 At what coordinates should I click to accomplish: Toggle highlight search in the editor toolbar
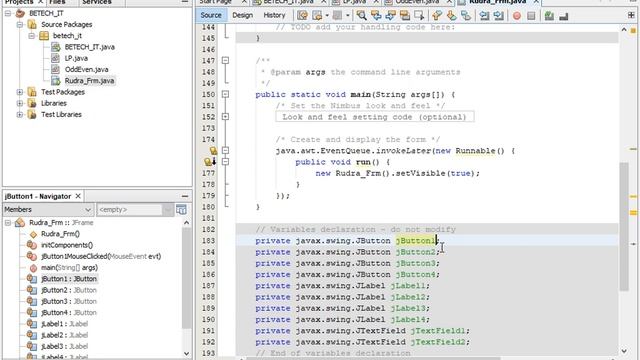[x=404, y=16]
